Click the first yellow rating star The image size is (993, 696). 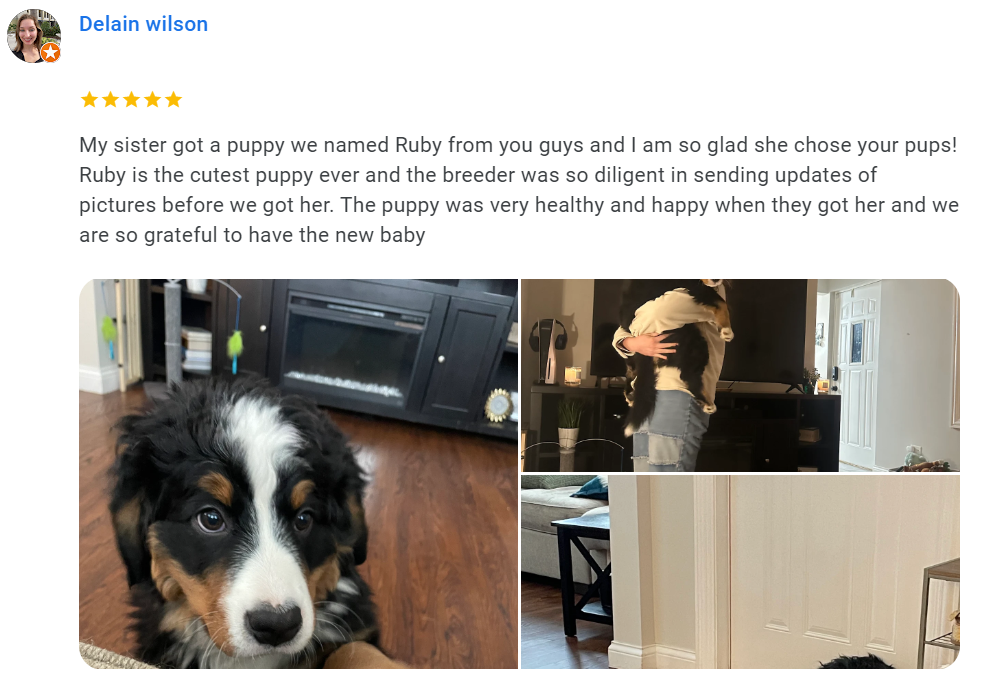pyautogui.click(x=89, y=99)
